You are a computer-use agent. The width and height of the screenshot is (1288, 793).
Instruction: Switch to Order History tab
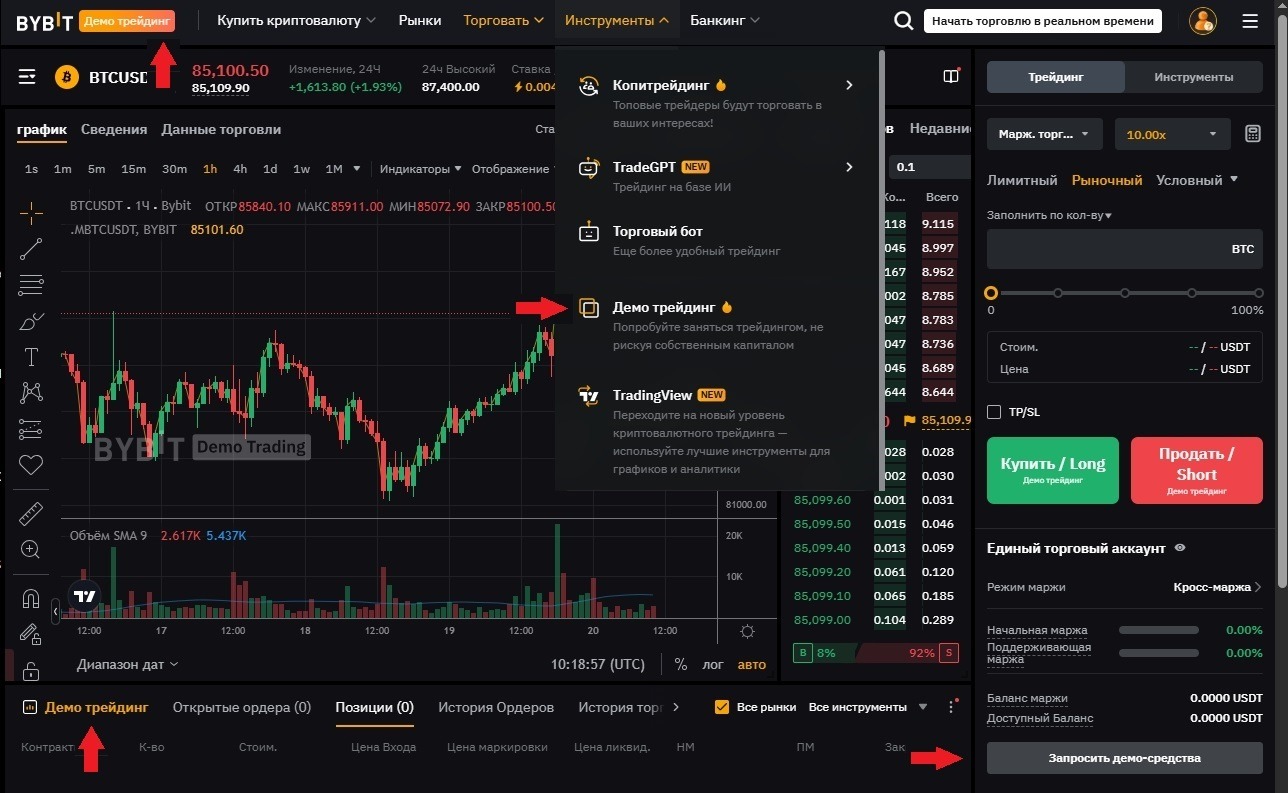(x=496, y=707)
